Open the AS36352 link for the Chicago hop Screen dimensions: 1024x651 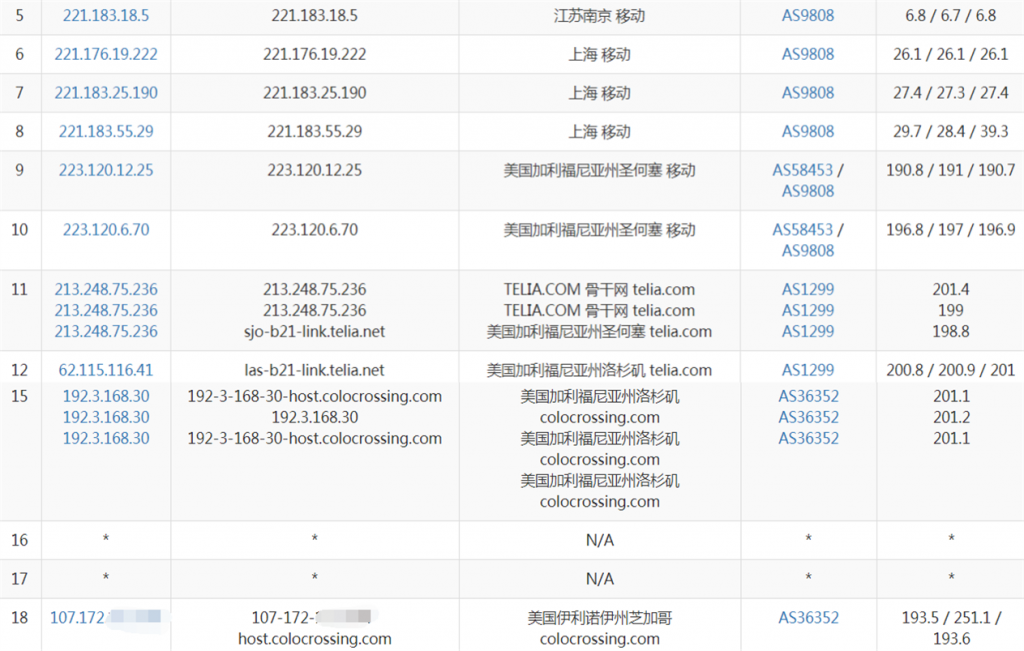[808, 617]
